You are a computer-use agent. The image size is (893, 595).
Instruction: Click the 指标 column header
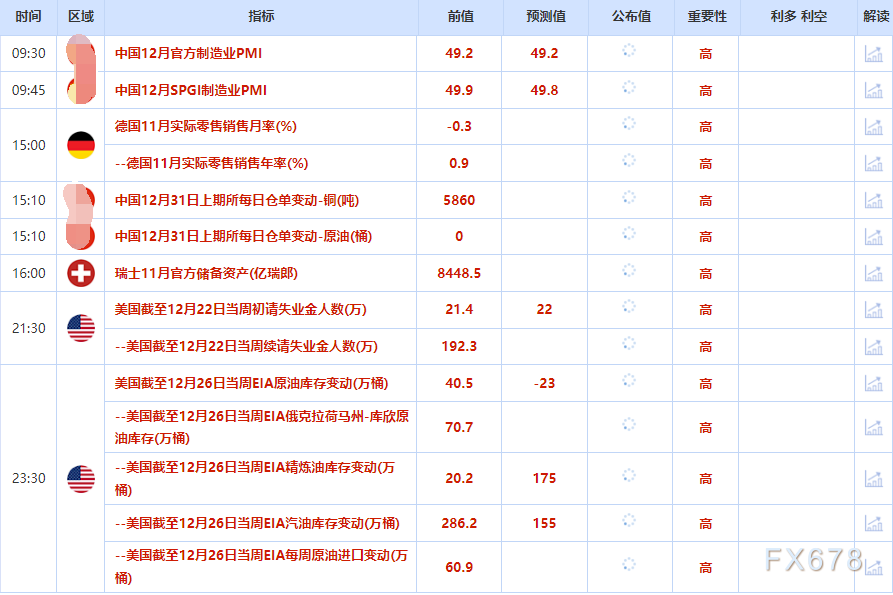pyautogui.click(x=260, y=16)
